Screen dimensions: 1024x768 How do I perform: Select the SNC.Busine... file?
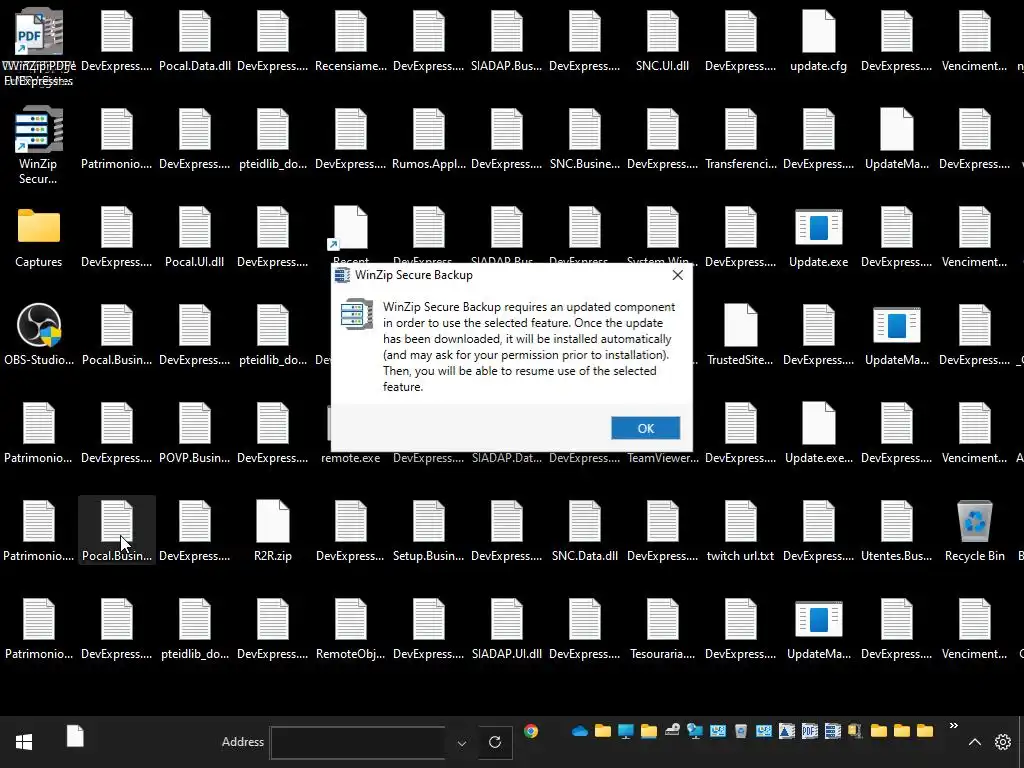click(584, 139)
